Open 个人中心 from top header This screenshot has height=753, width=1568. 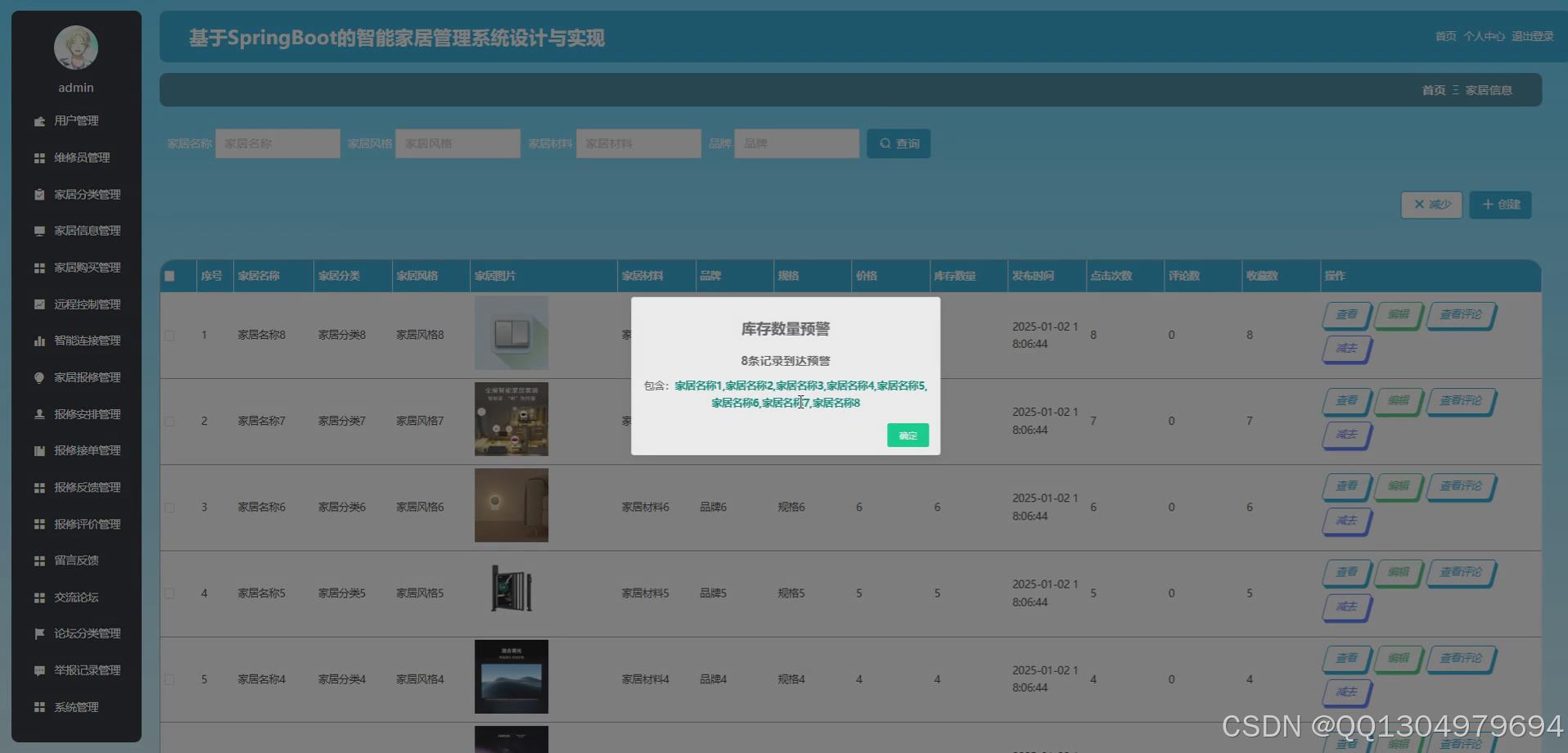(x=1484, y=37)
